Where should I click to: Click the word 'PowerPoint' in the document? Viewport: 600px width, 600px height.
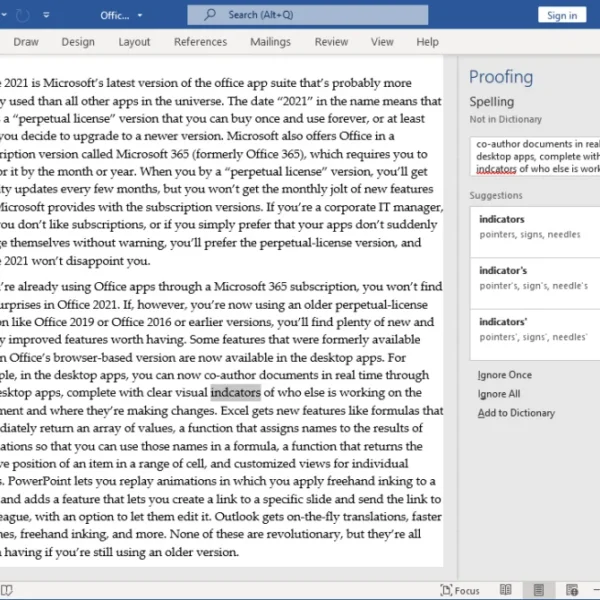pyautogui.click(x=40, y=481)
